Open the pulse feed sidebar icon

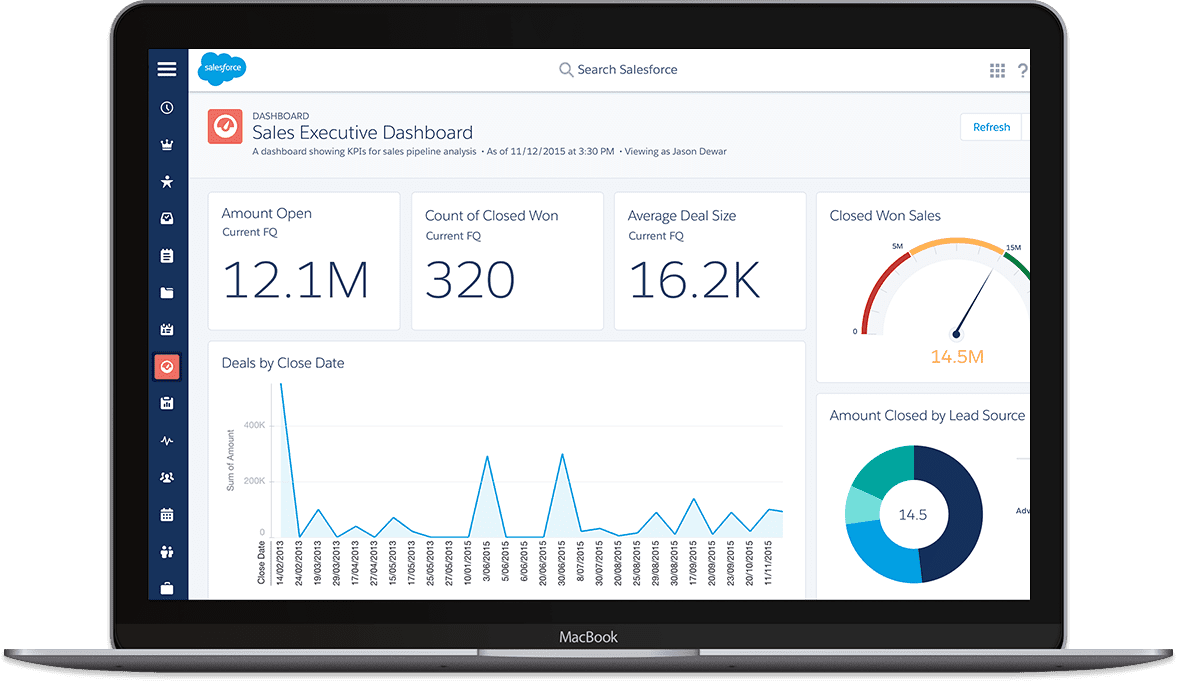167,441
